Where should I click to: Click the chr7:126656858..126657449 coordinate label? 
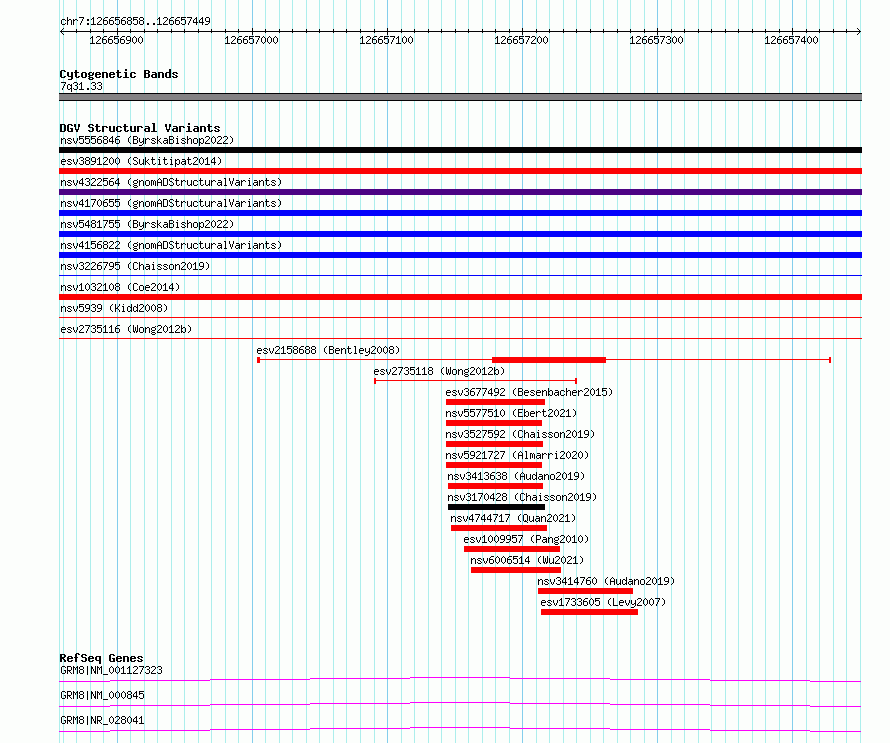click(135, 21)
